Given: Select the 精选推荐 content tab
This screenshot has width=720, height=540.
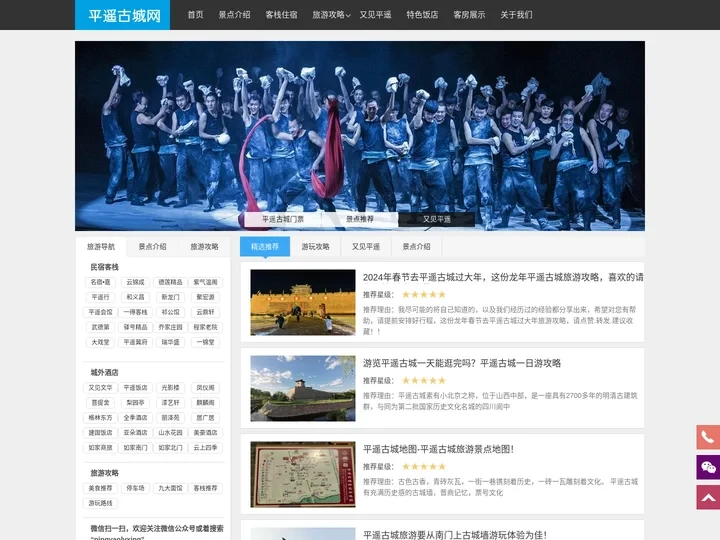Looking at the screenshot, I should point(265,247).
